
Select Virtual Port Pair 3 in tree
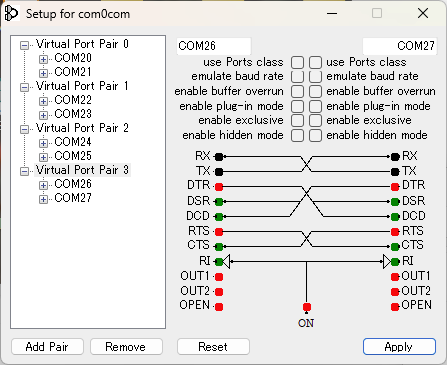[82, 170]
